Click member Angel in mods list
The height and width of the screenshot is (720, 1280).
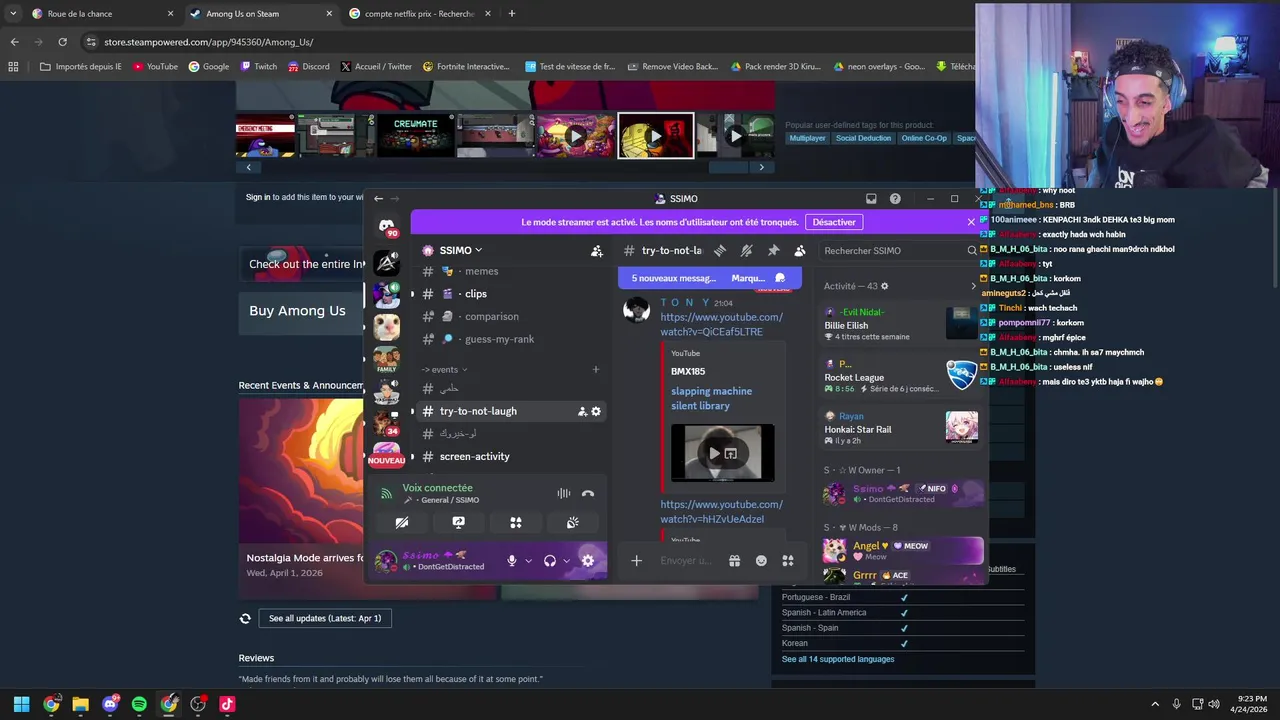tap(902, 550)
